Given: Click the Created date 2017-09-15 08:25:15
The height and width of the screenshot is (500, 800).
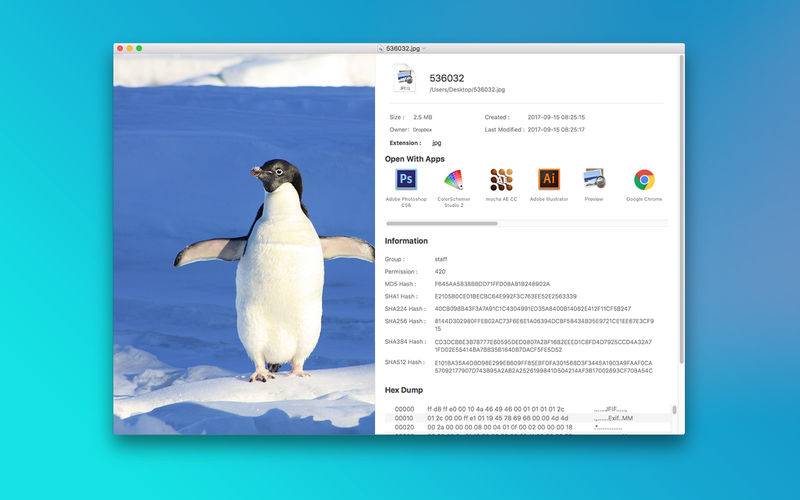Looking at the screenshot, I should (556, 117).
